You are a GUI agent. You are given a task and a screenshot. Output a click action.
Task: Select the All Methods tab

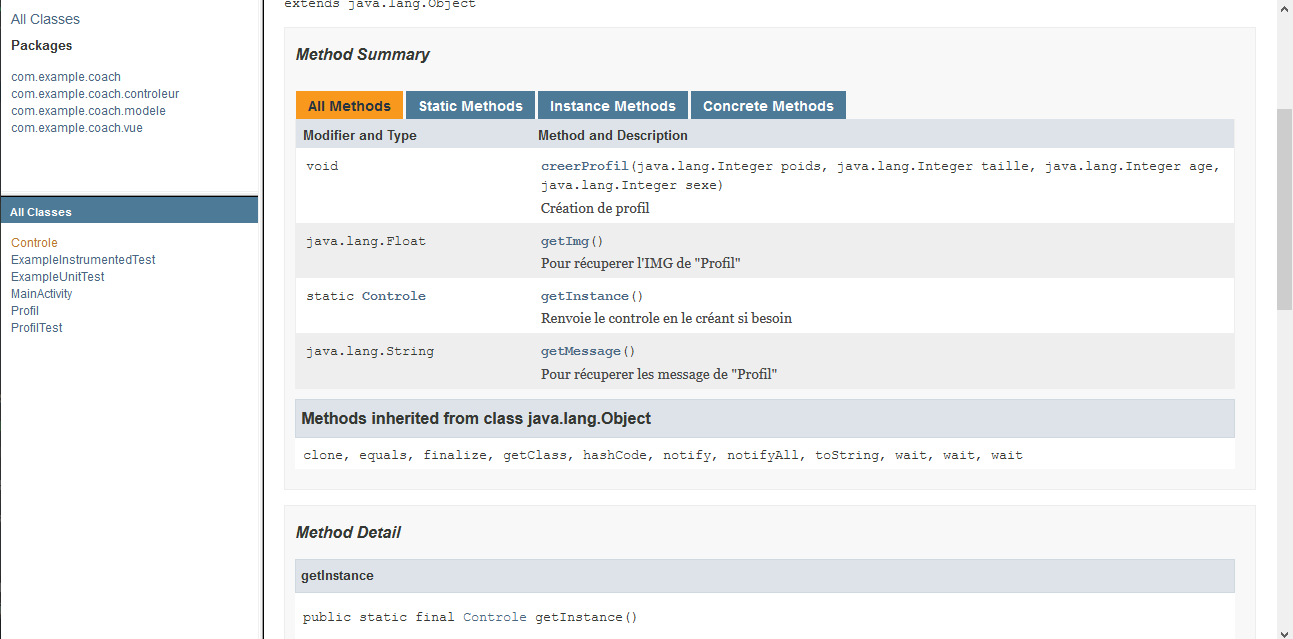click(x=349, y=106)
